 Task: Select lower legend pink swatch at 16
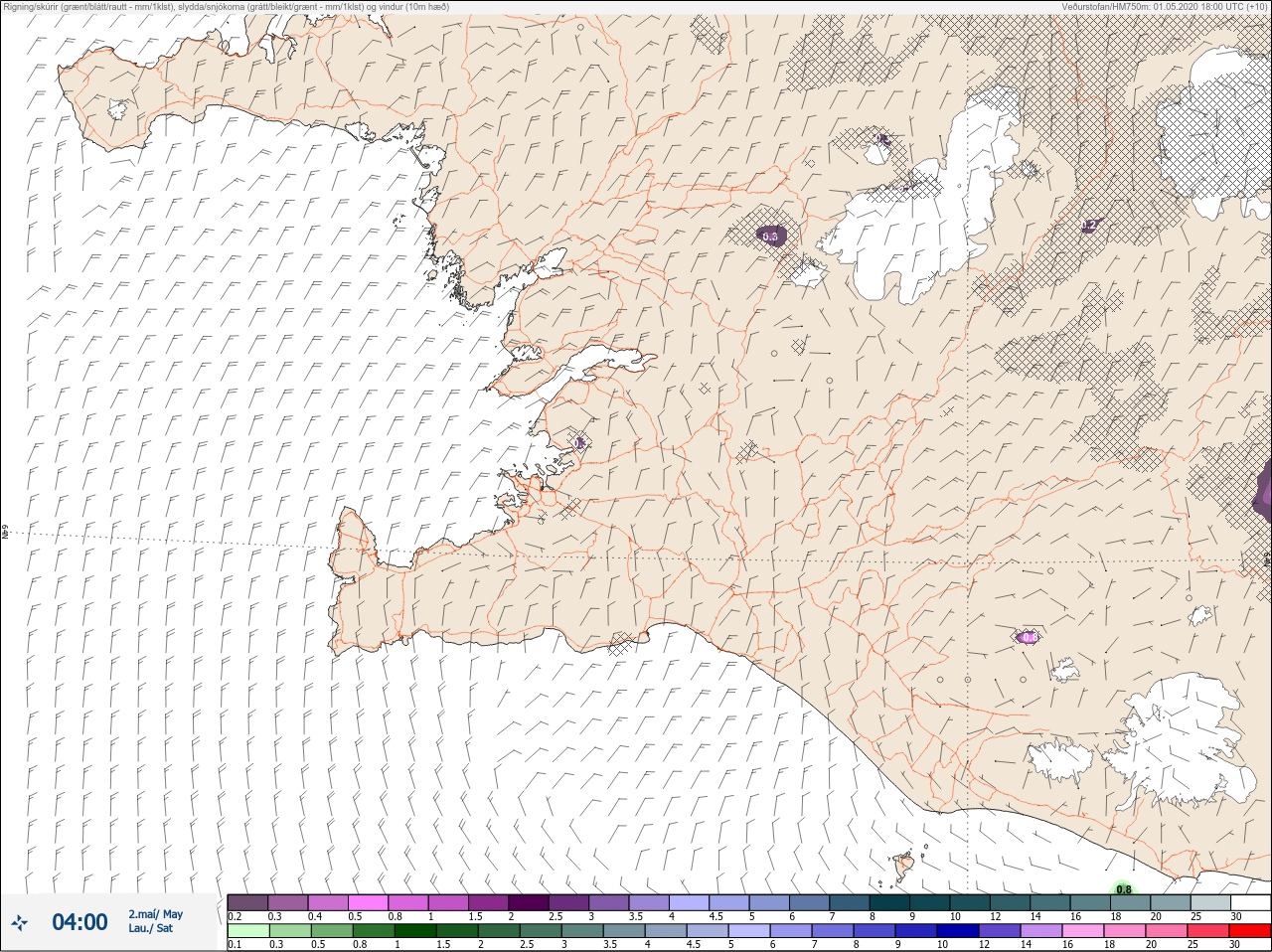click(x=1083, y=931)
